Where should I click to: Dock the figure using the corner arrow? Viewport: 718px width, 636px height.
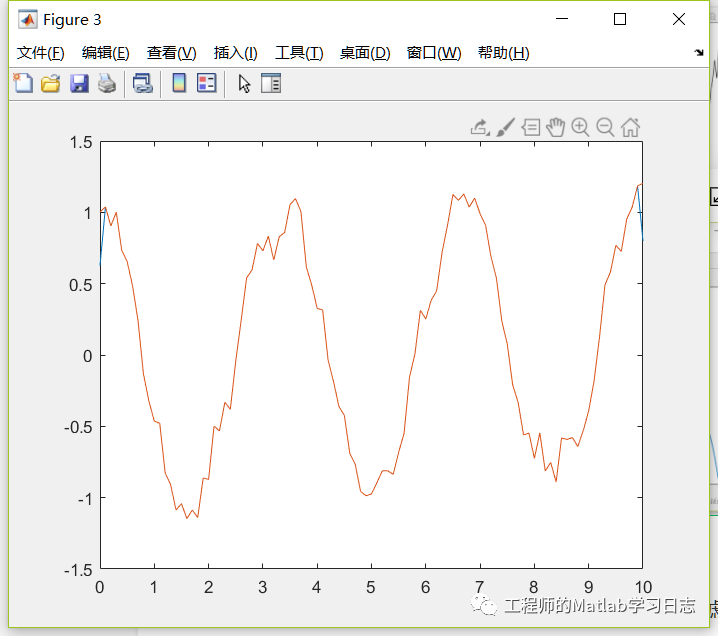tap(699, 53)
